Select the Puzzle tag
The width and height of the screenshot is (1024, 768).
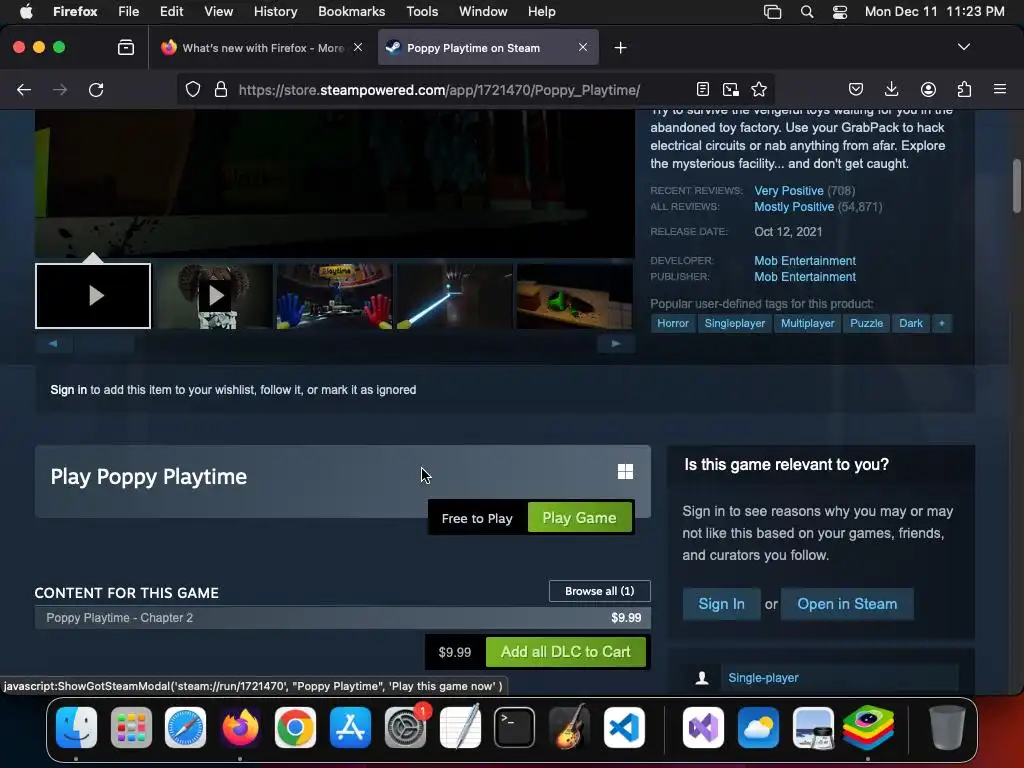[867, 323]
